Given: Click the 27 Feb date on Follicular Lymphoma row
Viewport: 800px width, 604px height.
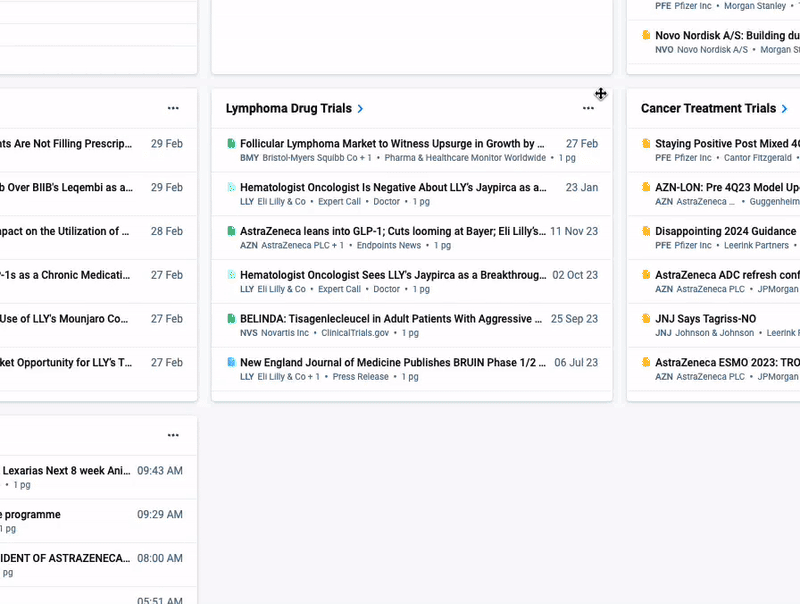Looking at the screenshot, I should 582,144.
